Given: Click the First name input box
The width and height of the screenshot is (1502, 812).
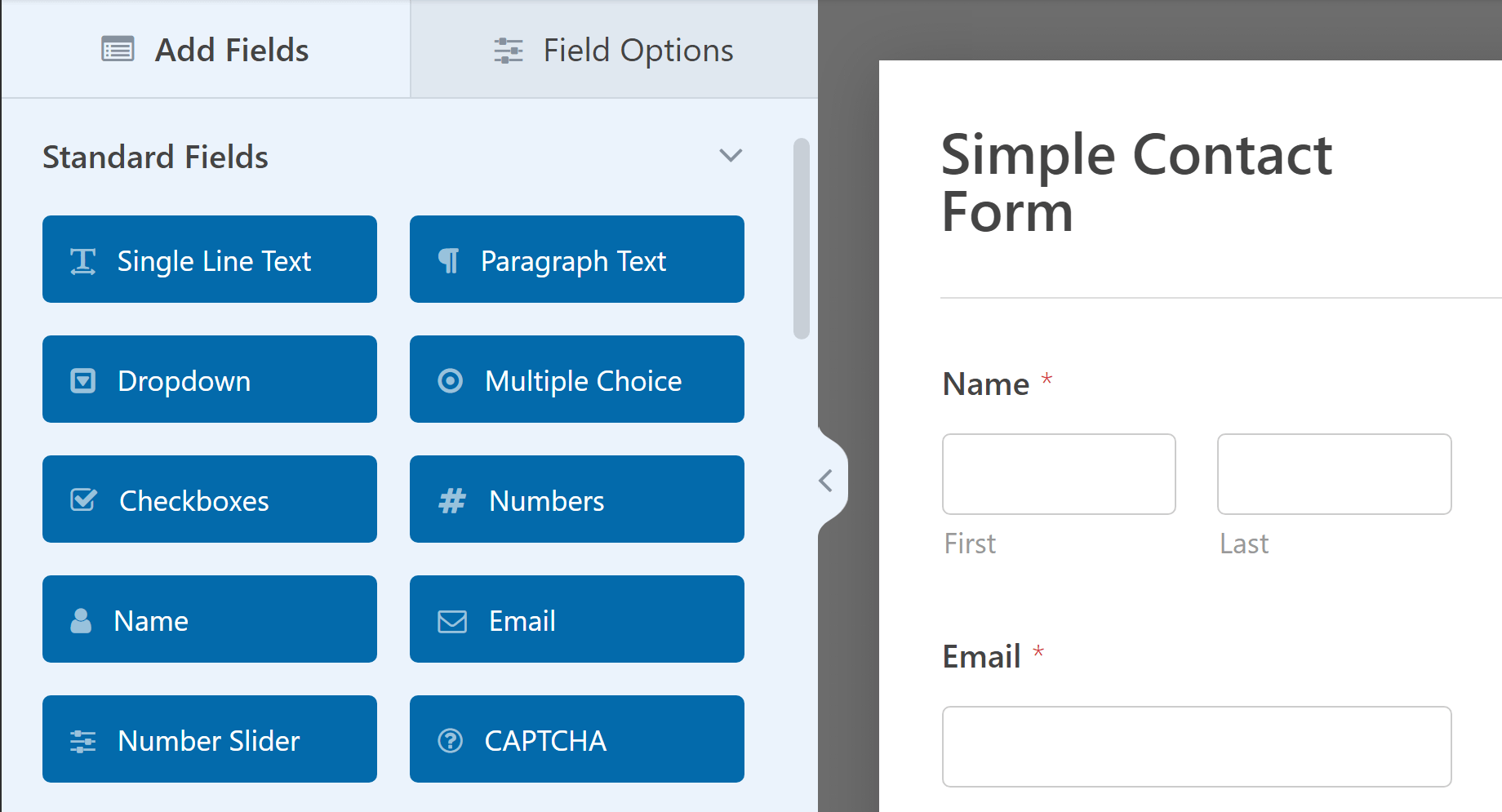Looking at the screenshot, I should click(1058, 474).
